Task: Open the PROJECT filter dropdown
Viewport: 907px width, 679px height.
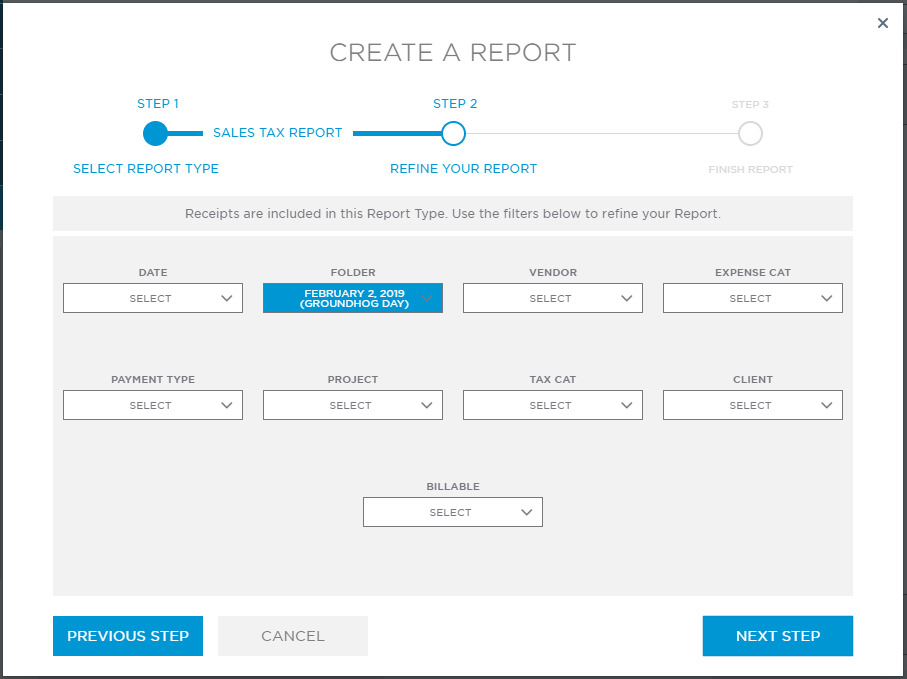Action: (x=353, y=405)
